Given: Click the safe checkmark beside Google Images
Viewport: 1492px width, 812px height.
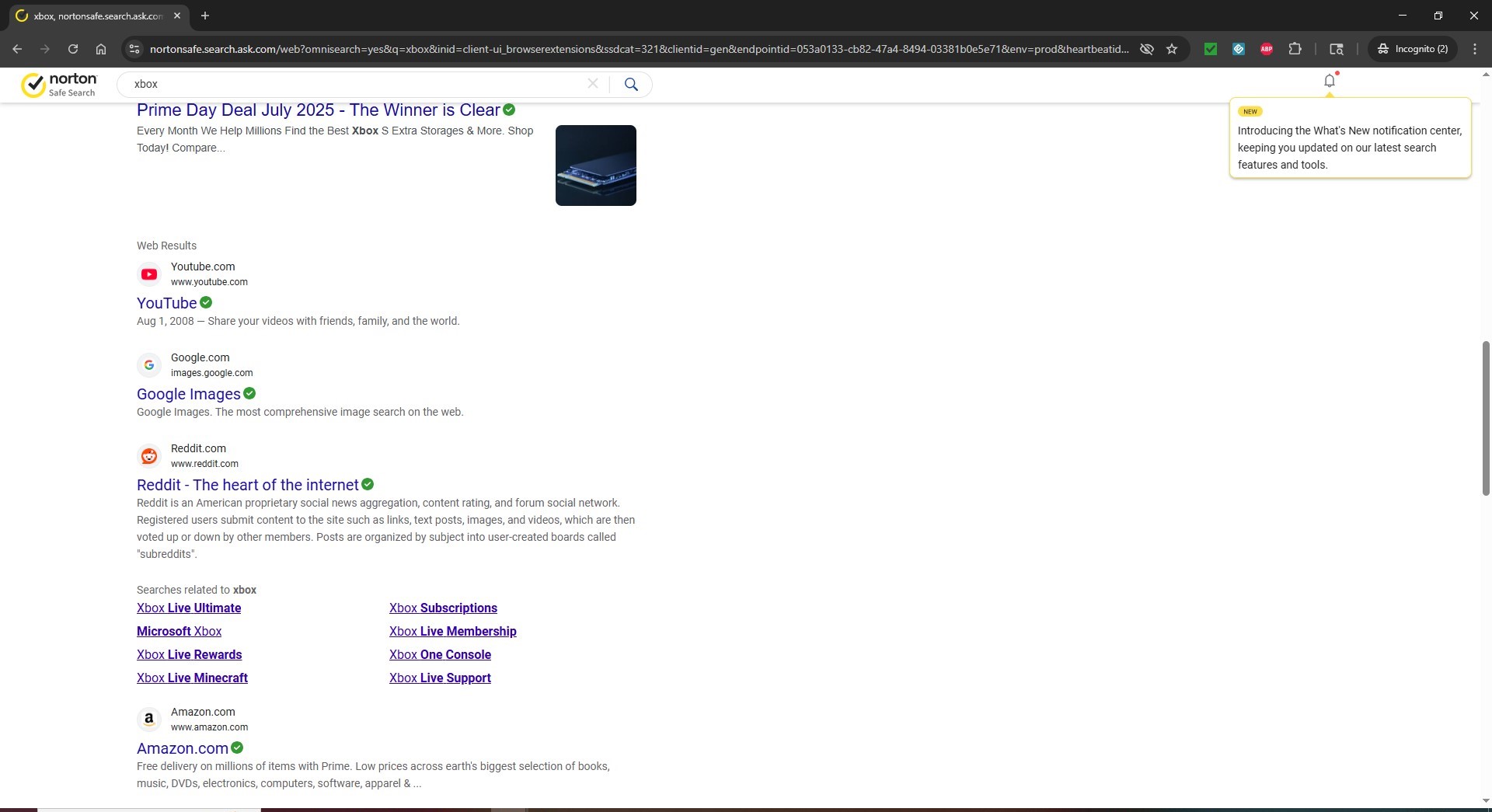Looking at the screenshot, I should coord(249,393).
